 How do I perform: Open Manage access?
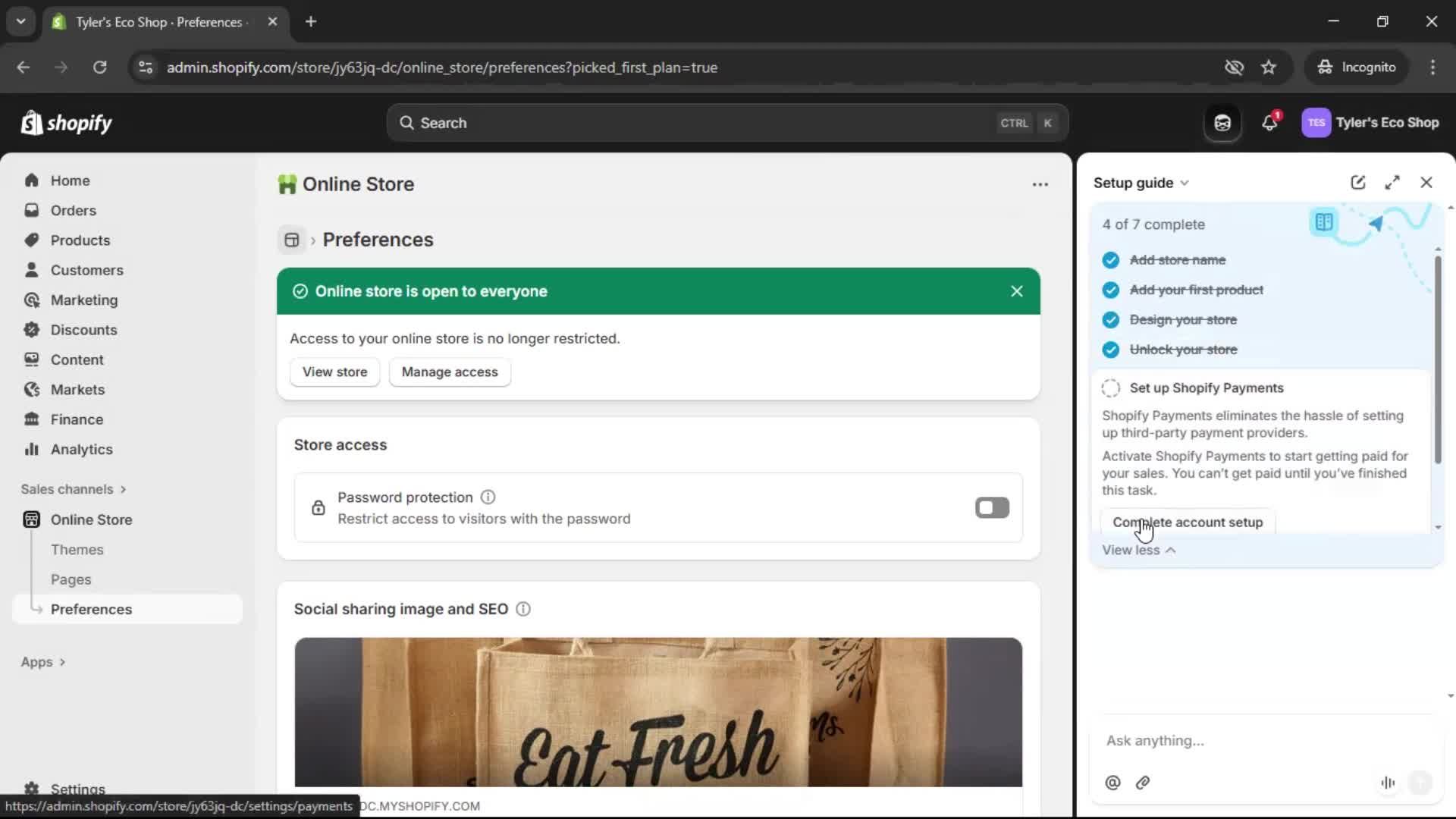[x=450, y=372]
